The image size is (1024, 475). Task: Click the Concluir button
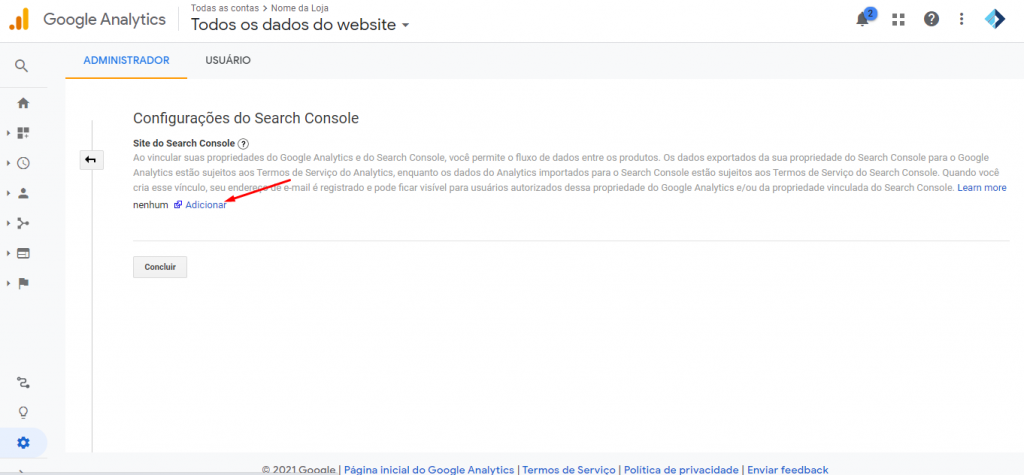160,267
